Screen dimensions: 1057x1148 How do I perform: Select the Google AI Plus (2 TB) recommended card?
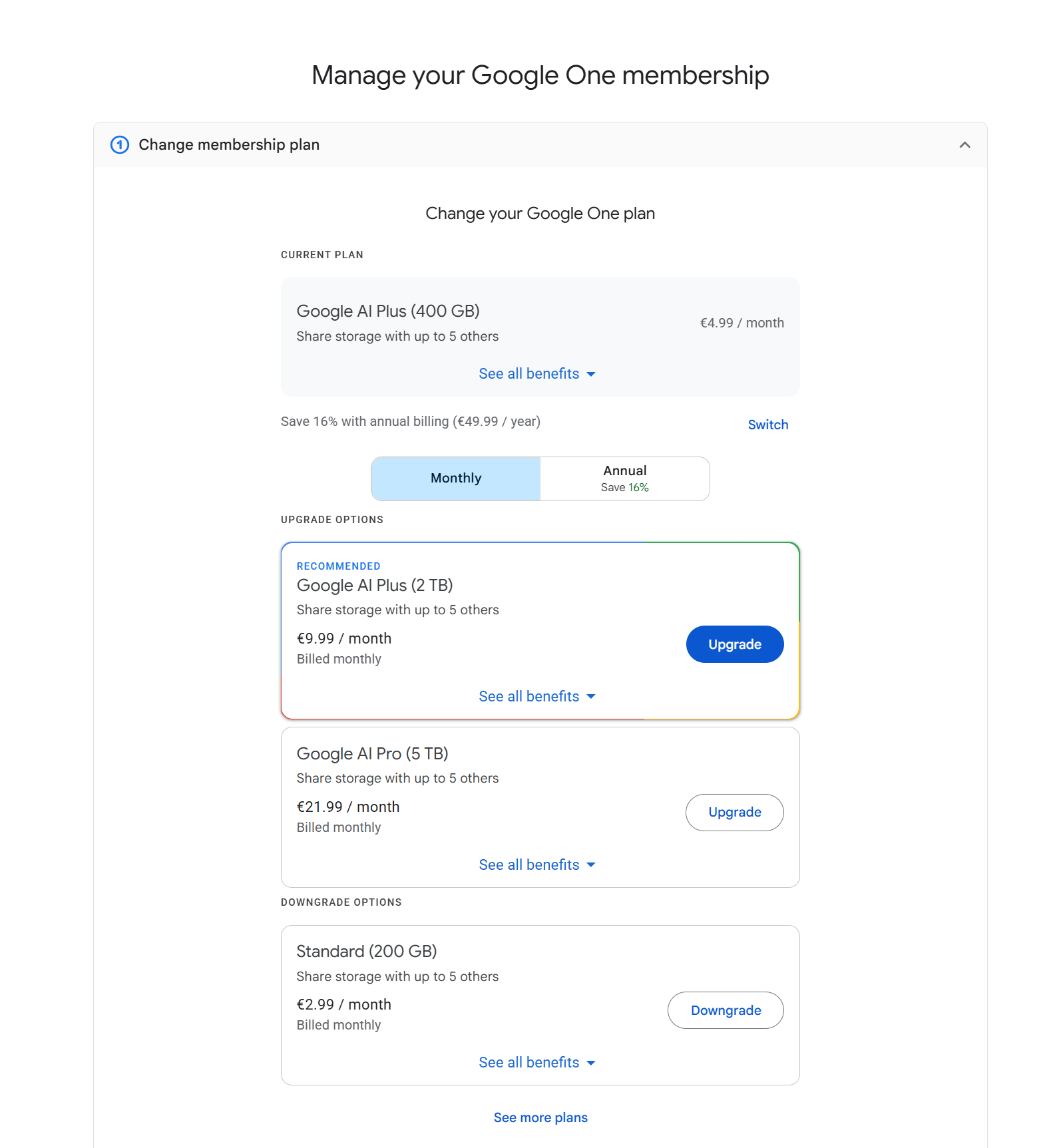(x=540, y=631)
